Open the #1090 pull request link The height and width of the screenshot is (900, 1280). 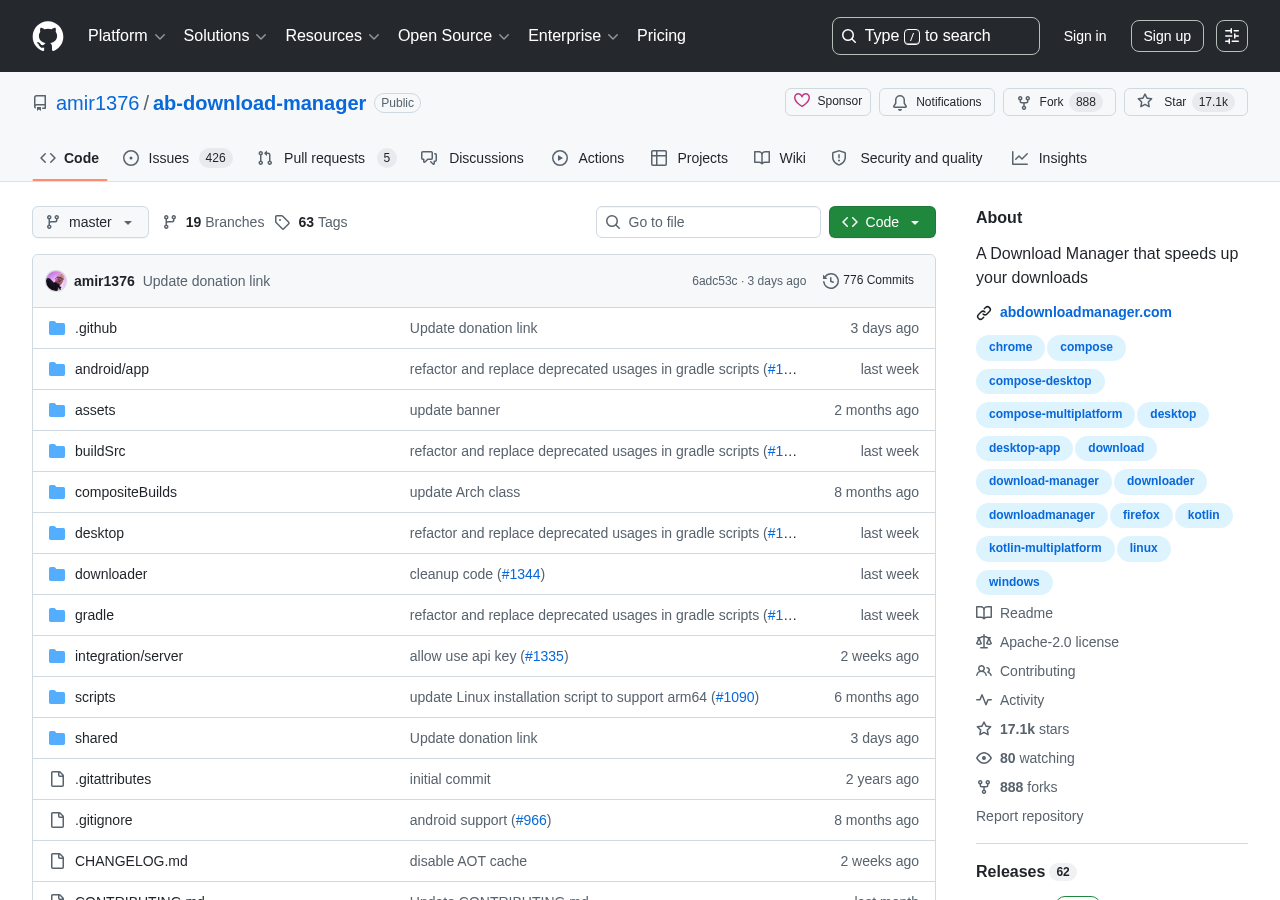(x=735, y=697)
